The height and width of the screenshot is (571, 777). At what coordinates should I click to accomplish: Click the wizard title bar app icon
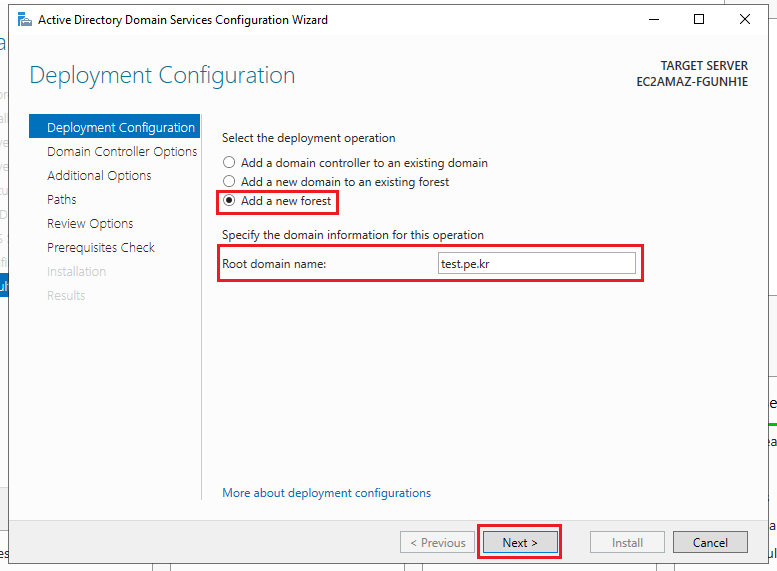click(x=24, y=20)
